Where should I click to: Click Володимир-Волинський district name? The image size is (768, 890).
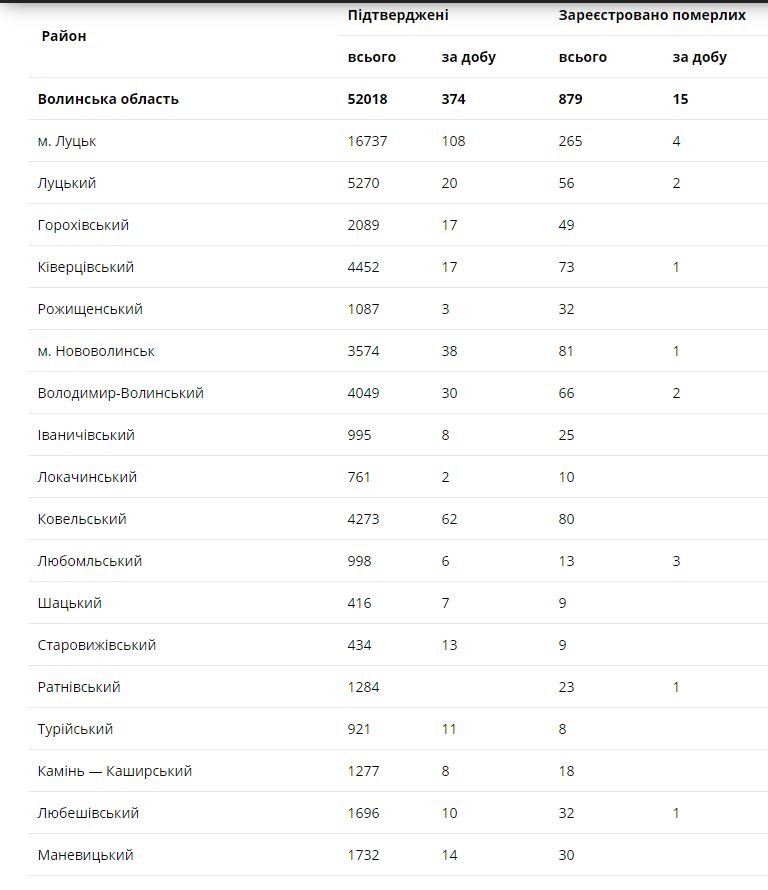click(121, 393)
